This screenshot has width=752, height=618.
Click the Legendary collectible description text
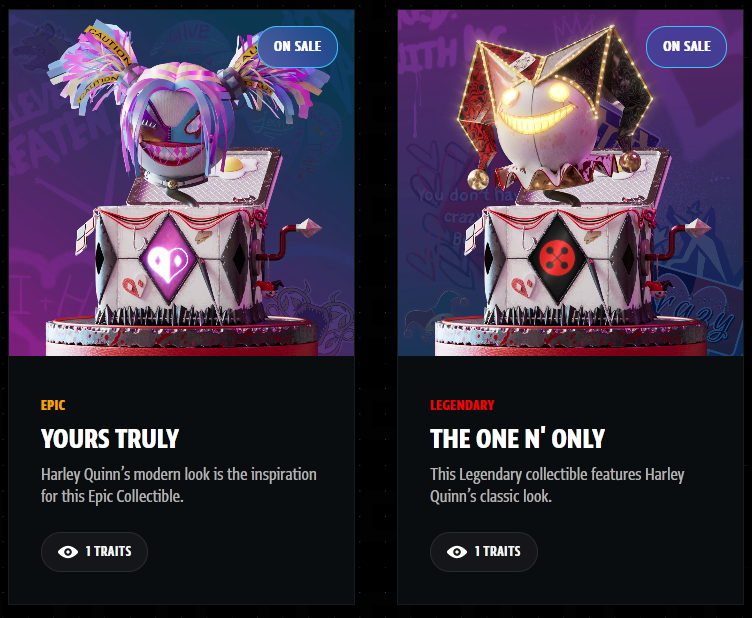557,485
